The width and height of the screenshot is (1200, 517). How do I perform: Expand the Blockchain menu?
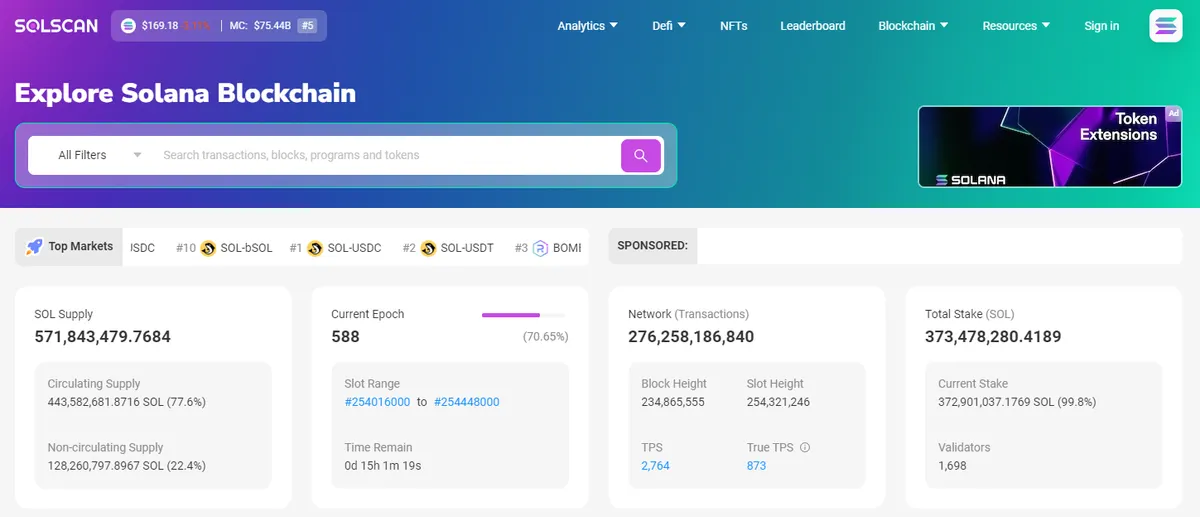pos(914,26)
